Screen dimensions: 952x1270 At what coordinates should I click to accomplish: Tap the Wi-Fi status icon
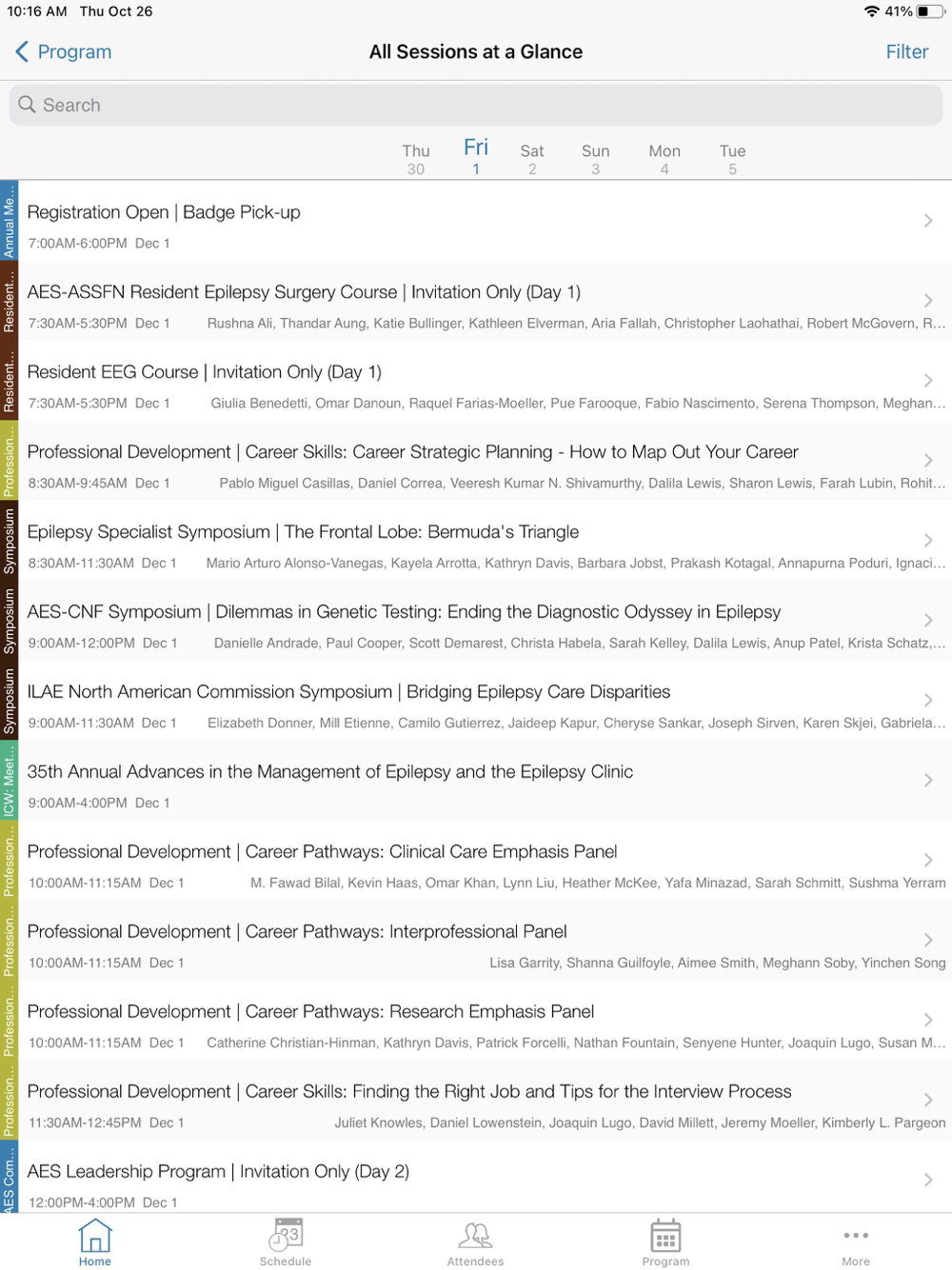coord(872,11)
